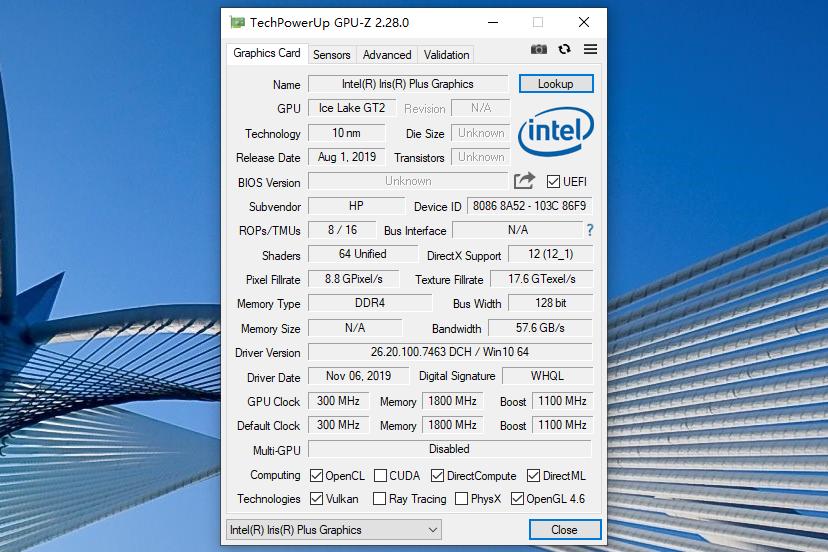This screenshot has width=828, height=552.
Task: Click the DirectX Support 12 (12_1) field
Action: pos(551,254)
